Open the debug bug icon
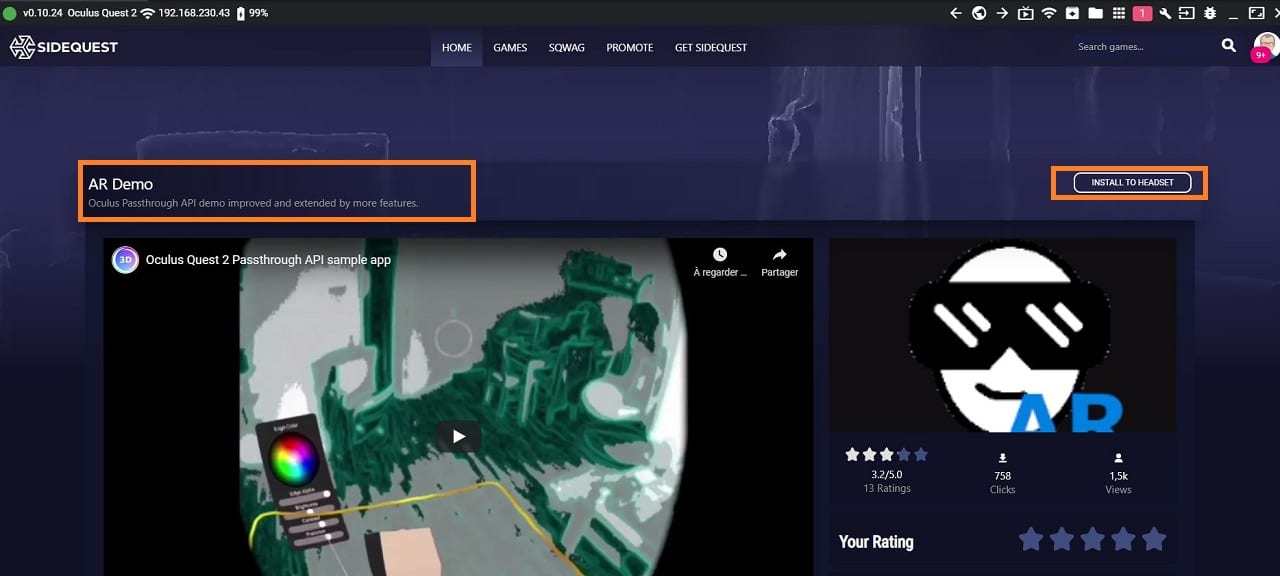This screenshot has width=1280, height=576. point(1210,13)
